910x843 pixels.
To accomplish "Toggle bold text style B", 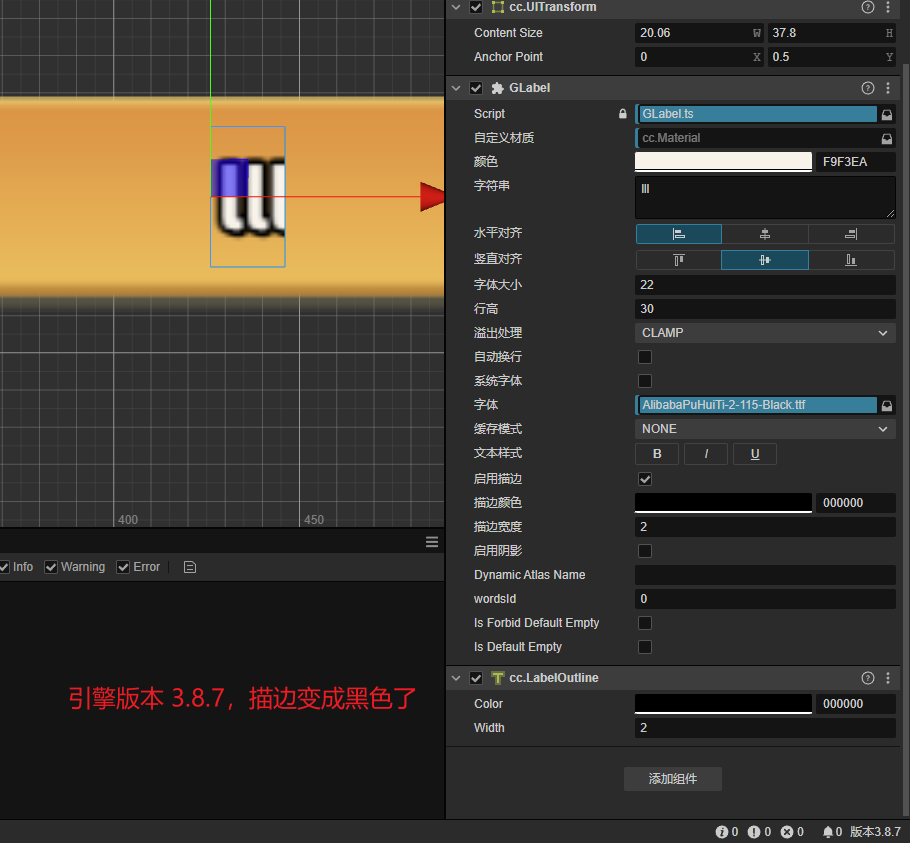I will [657, 454].
